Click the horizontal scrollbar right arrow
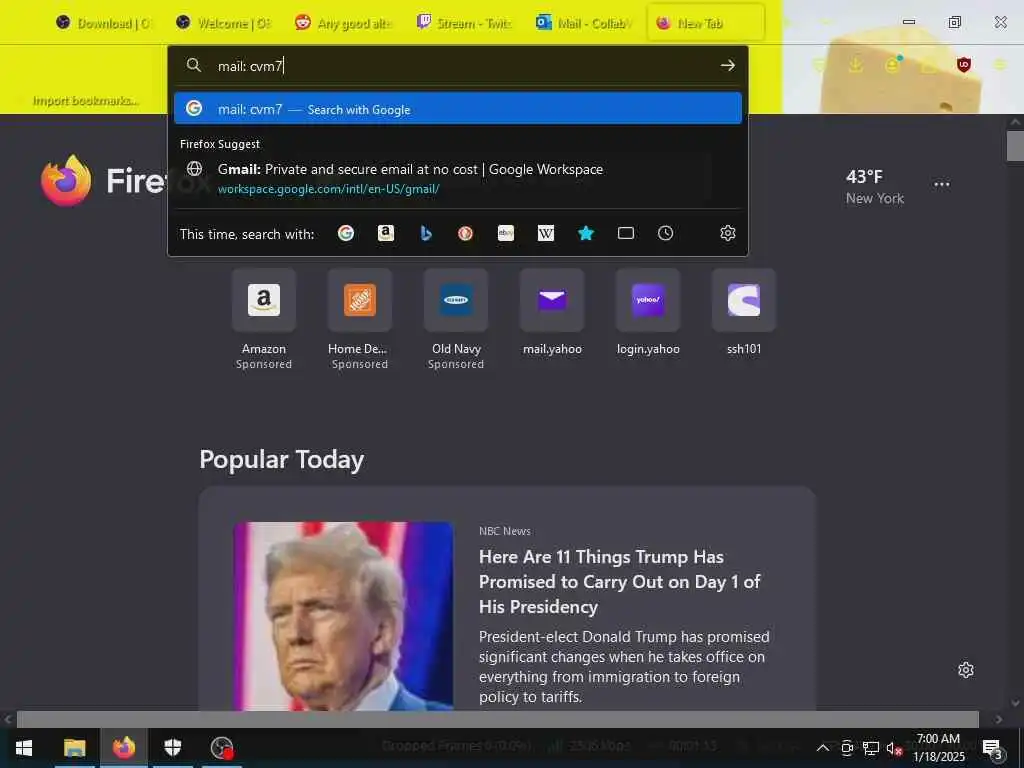Viewport: 1024px width, 768px height. point(999,719)
